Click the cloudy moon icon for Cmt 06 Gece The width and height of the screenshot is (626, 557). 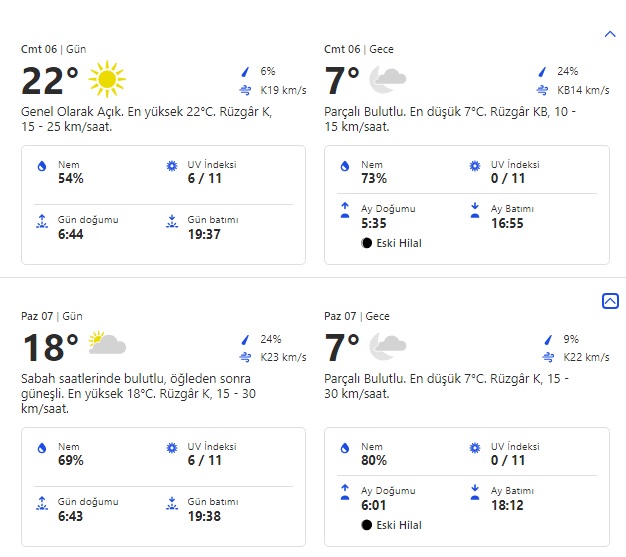pyautogui.click(x=387, y=78)
